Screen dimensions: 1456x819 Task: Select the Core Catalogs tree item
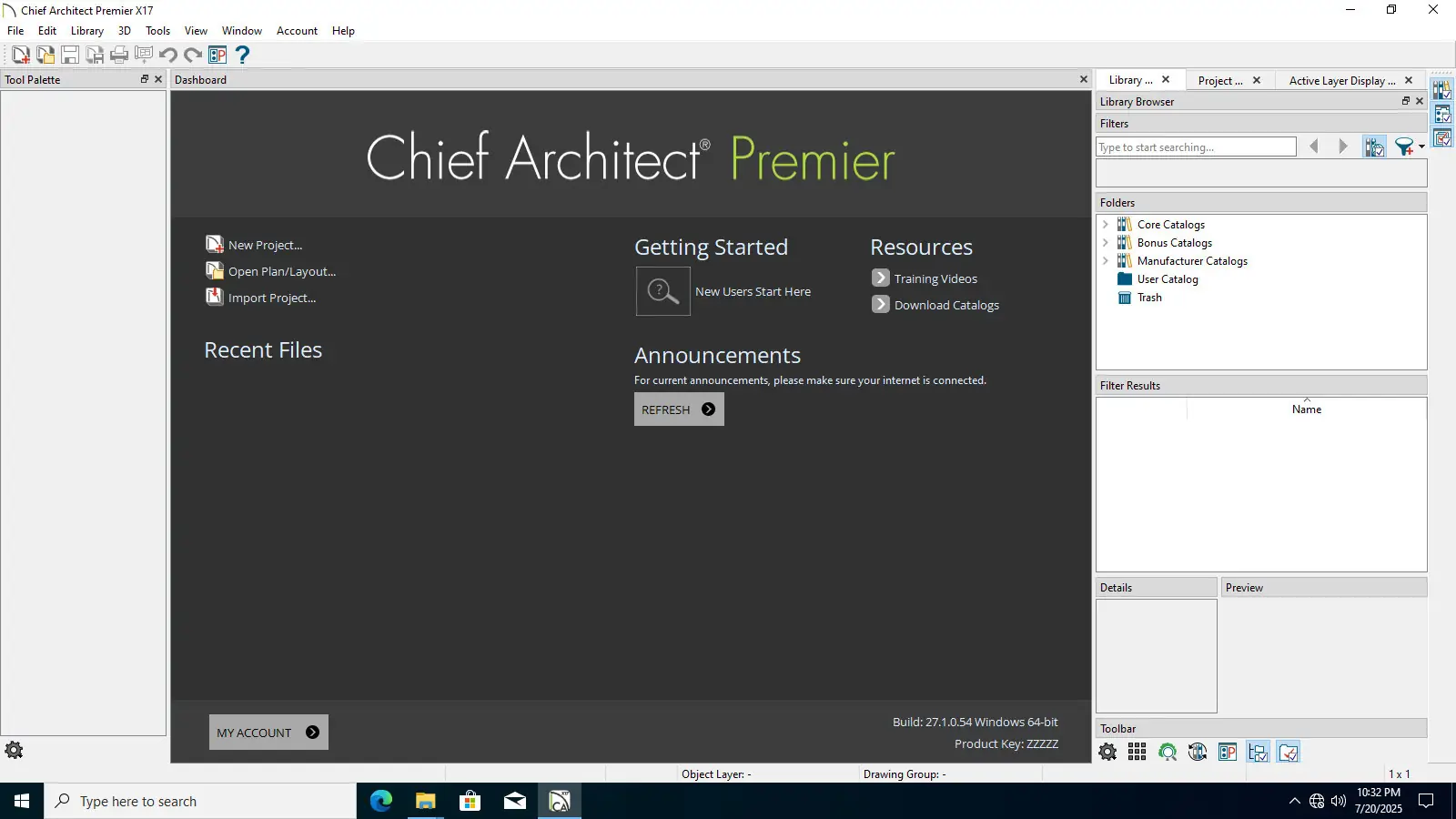click(x=1171, y=225)
